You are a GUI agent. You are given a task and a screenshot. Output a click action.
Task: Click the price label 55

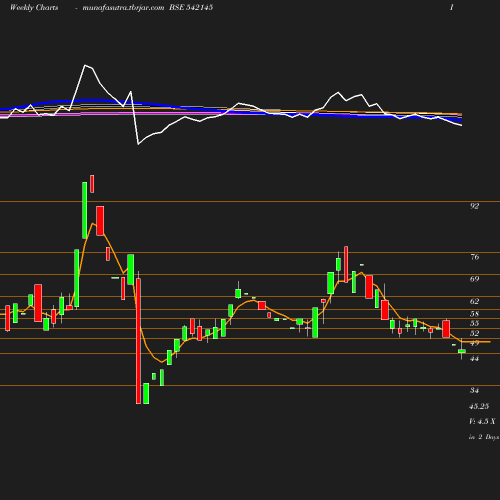click(475, 323)
